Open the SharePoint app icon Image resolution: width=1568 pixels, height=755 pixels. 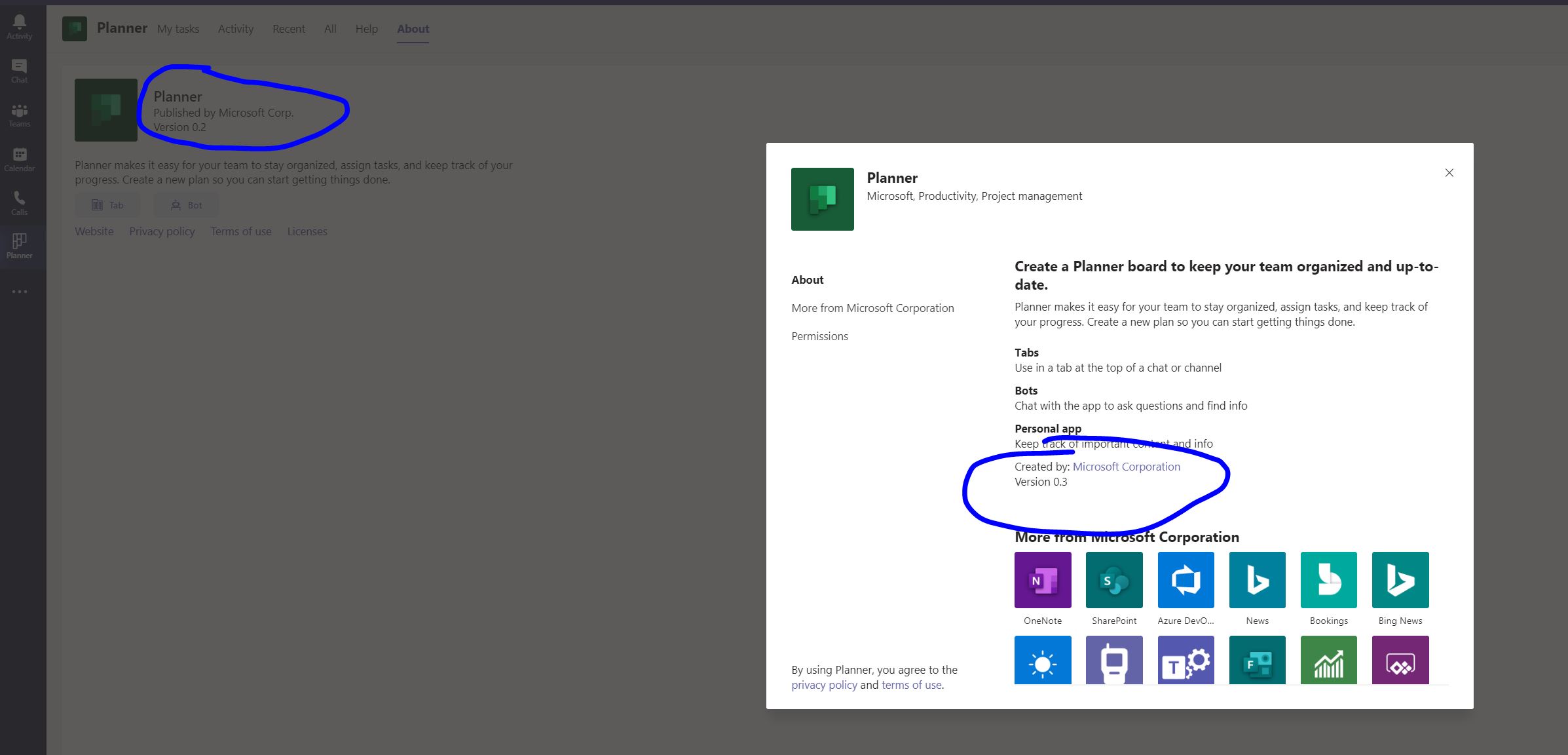pyautogui.click(x=1113, y=580)
